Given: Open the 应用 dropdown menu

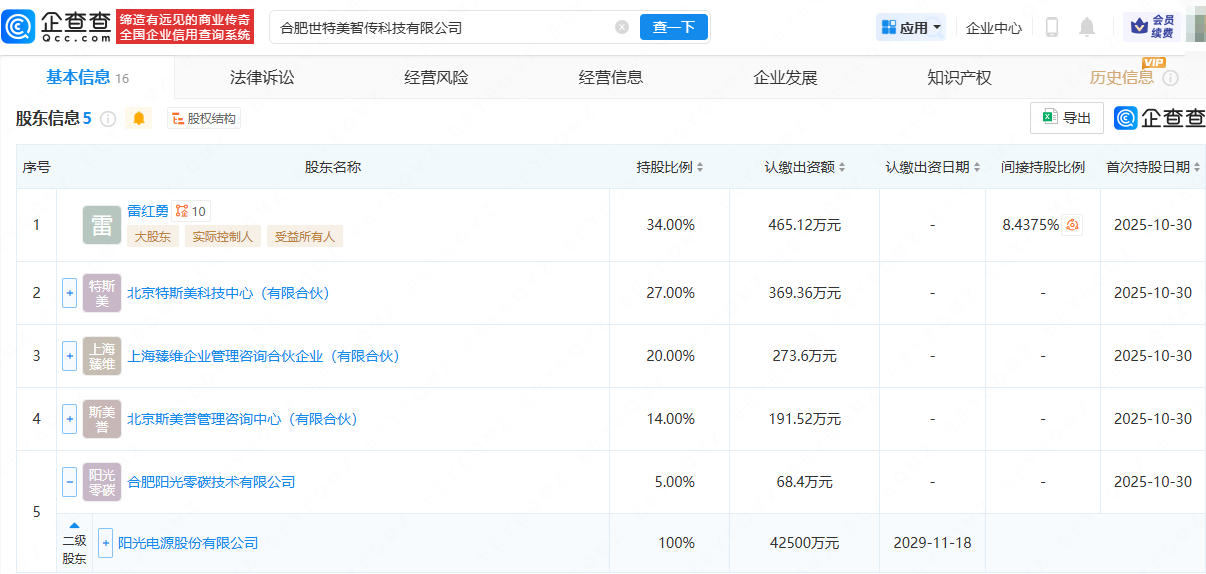Looking at the screenshot, I should coord(911,27).
